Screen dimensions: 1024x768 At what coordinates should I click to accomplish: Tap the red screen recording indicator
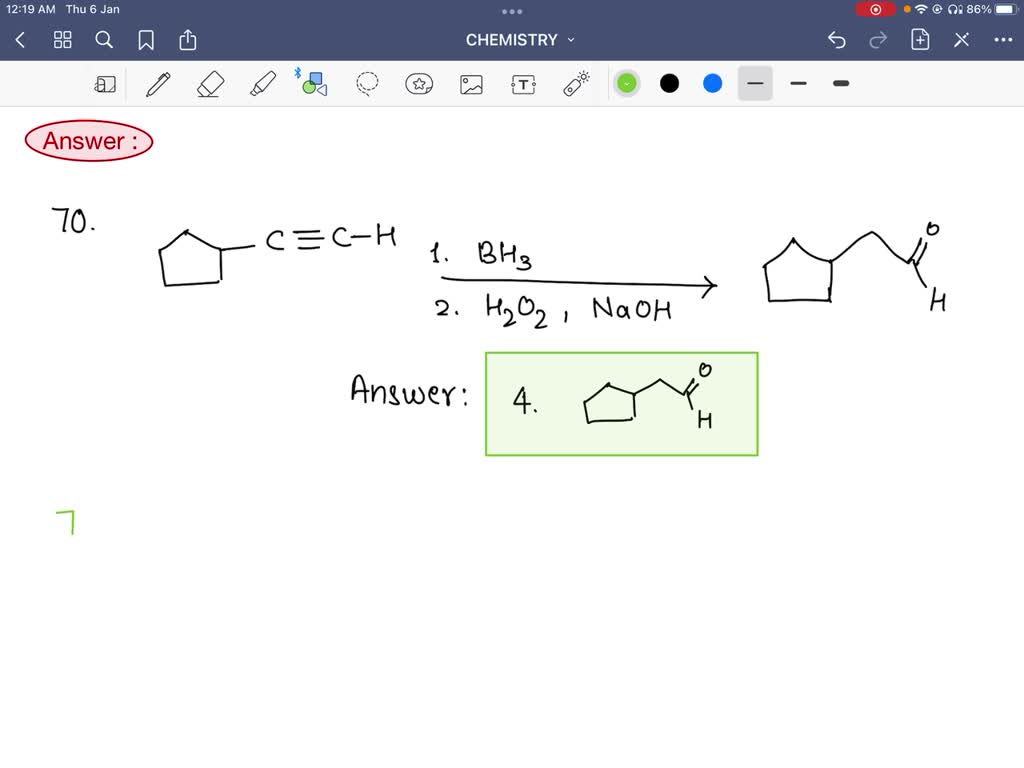(x=876, y=9)
